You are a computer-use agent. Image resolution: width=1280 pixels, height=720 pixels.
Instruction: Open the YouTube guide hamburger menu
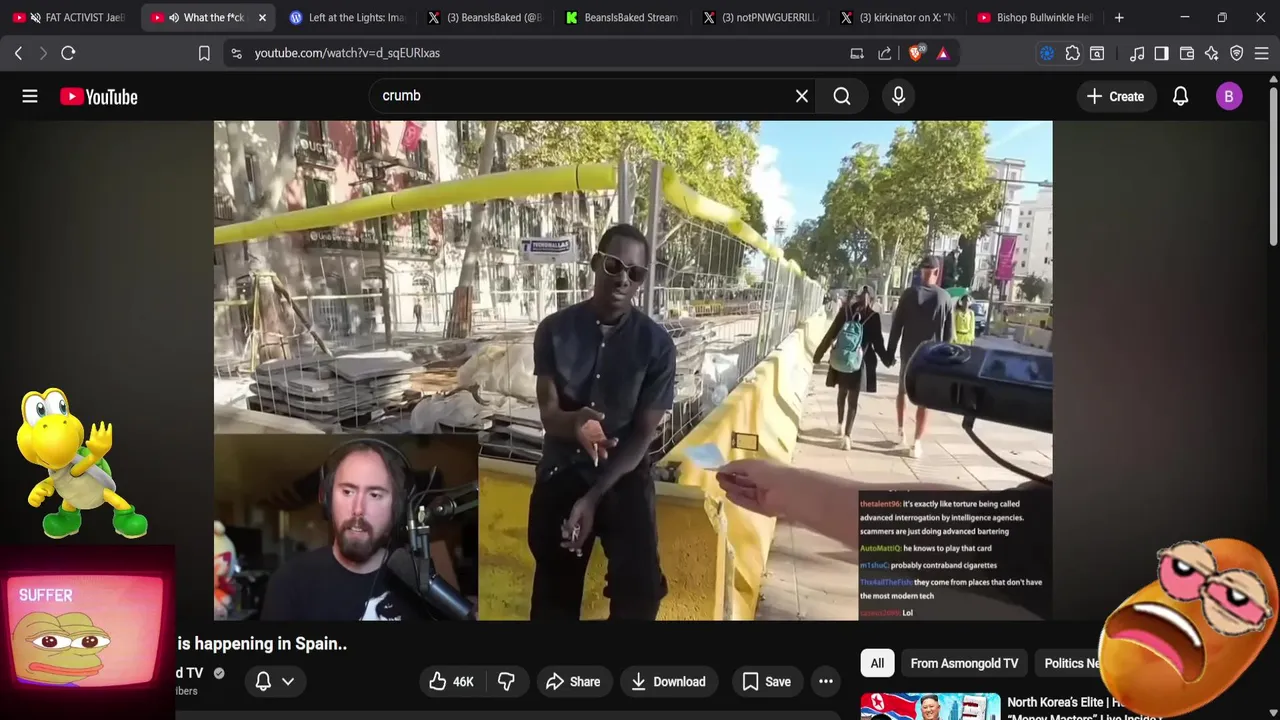pyautogui.click(x=30, y=96)
